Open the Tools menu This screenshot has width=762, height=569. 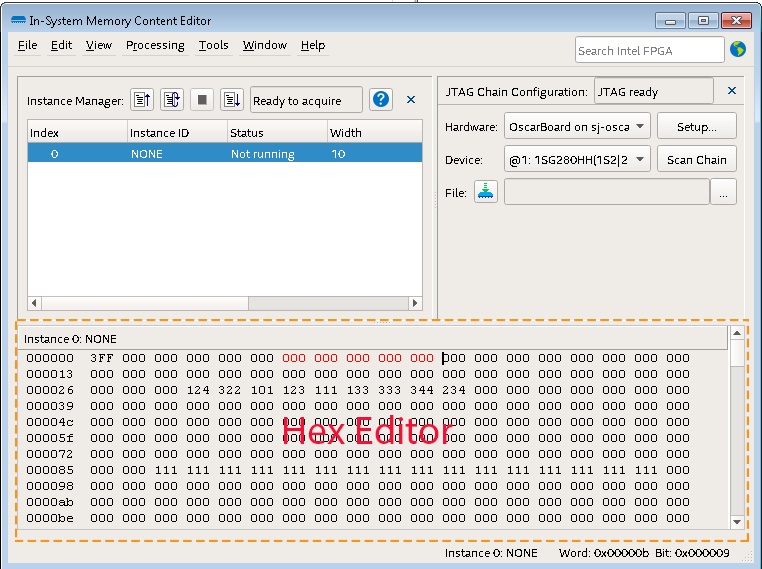point(213,45)
